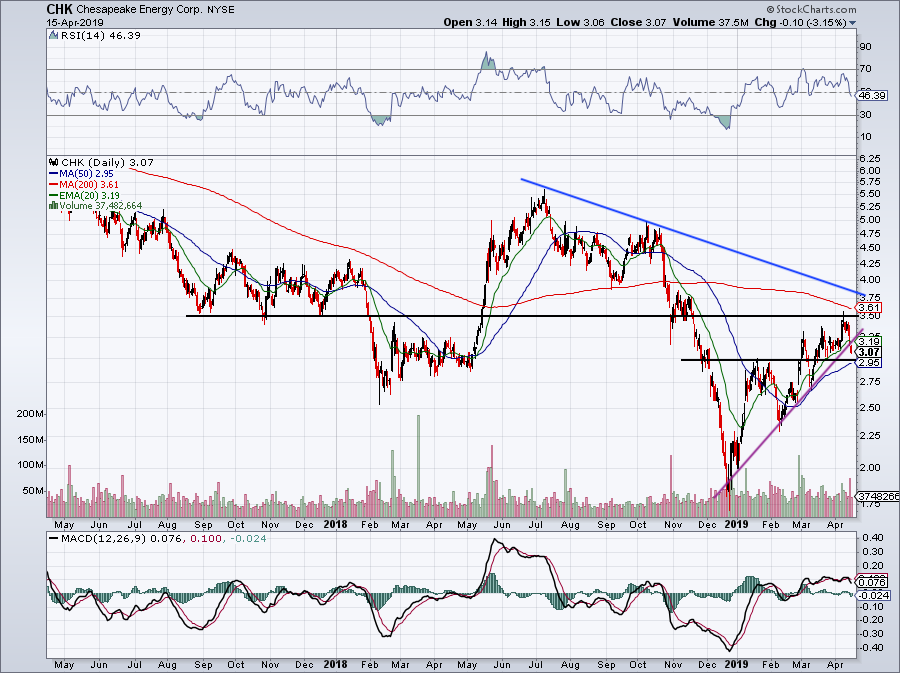This screenshot has height=673, width=900.
Task: Click the 90 level on RSI scale
Action: pos(866,47)
